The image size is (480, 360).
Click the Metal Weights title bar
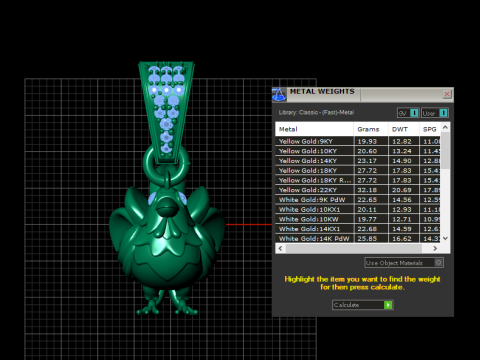pyautogui.click(x=363, y=94)
